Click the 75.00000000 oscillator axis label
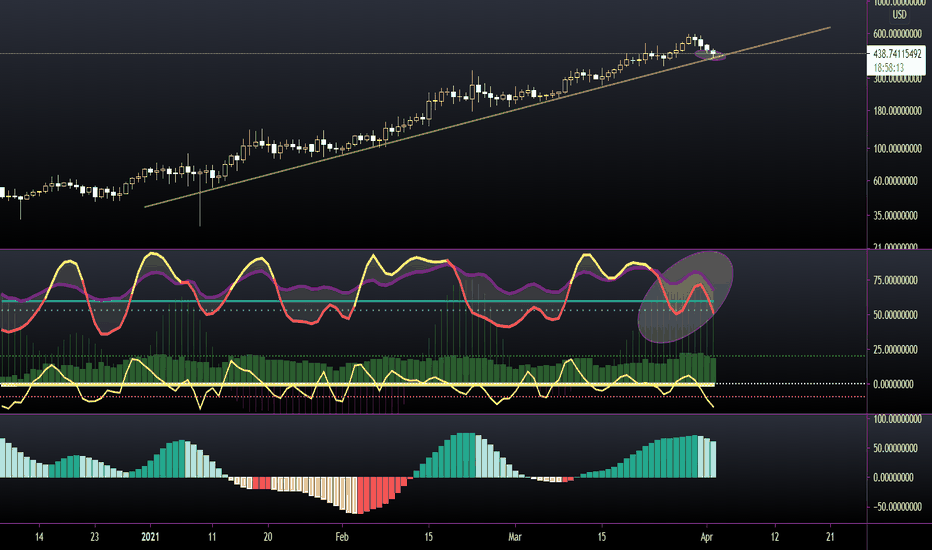 click(x=895, y=280)
